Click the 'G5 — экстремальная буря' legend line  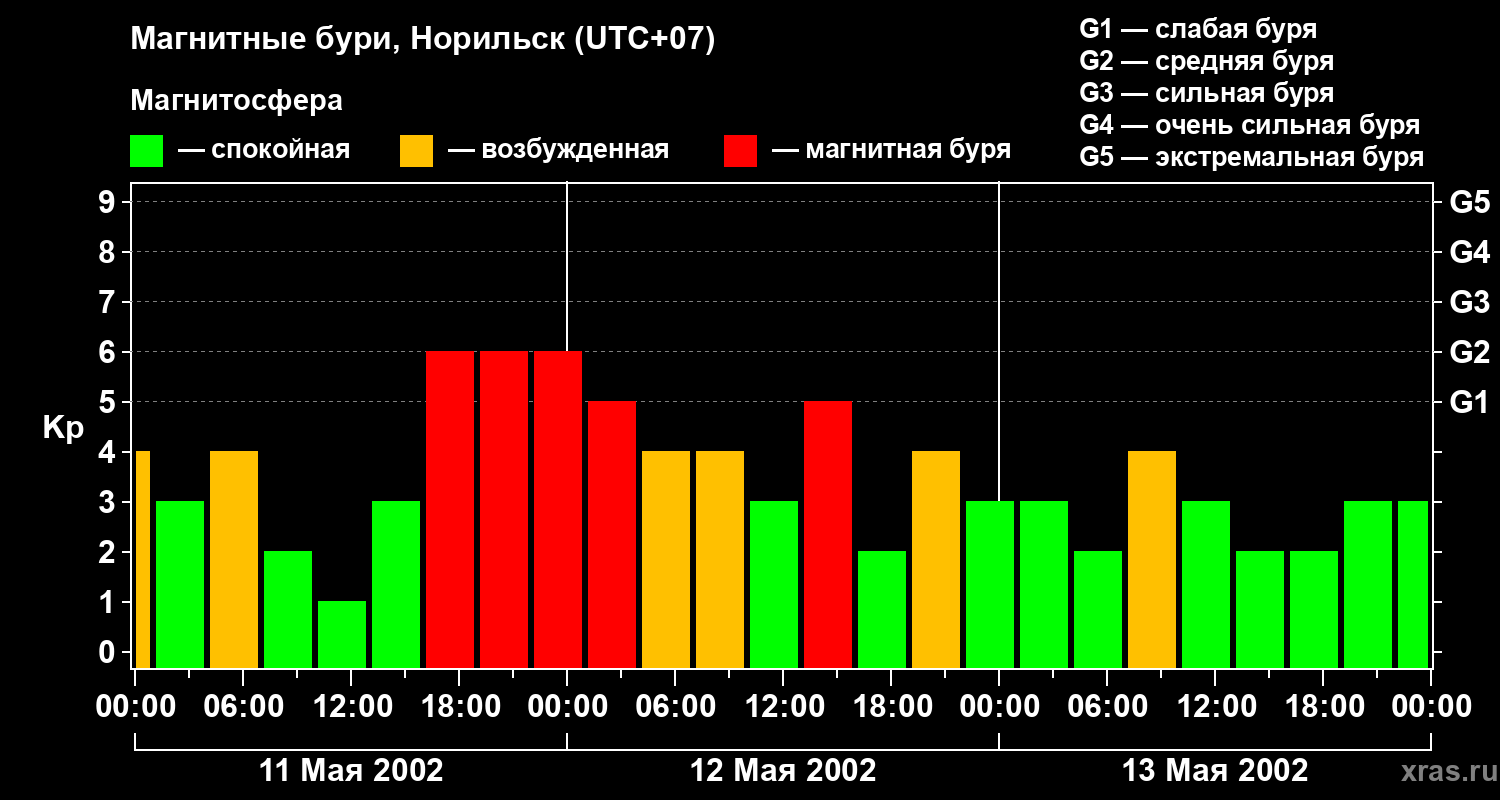(x=1252, y=157)
